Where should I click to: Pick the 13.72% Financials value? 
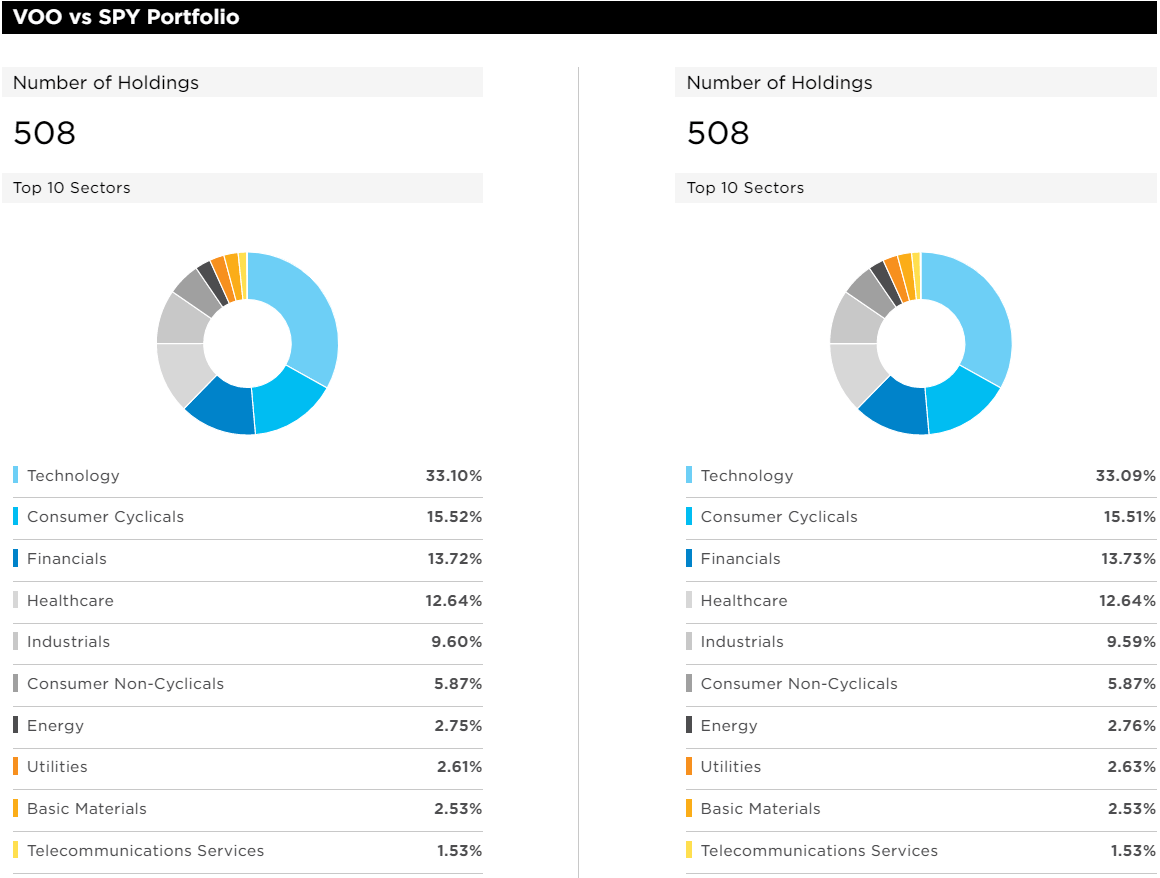454,559
